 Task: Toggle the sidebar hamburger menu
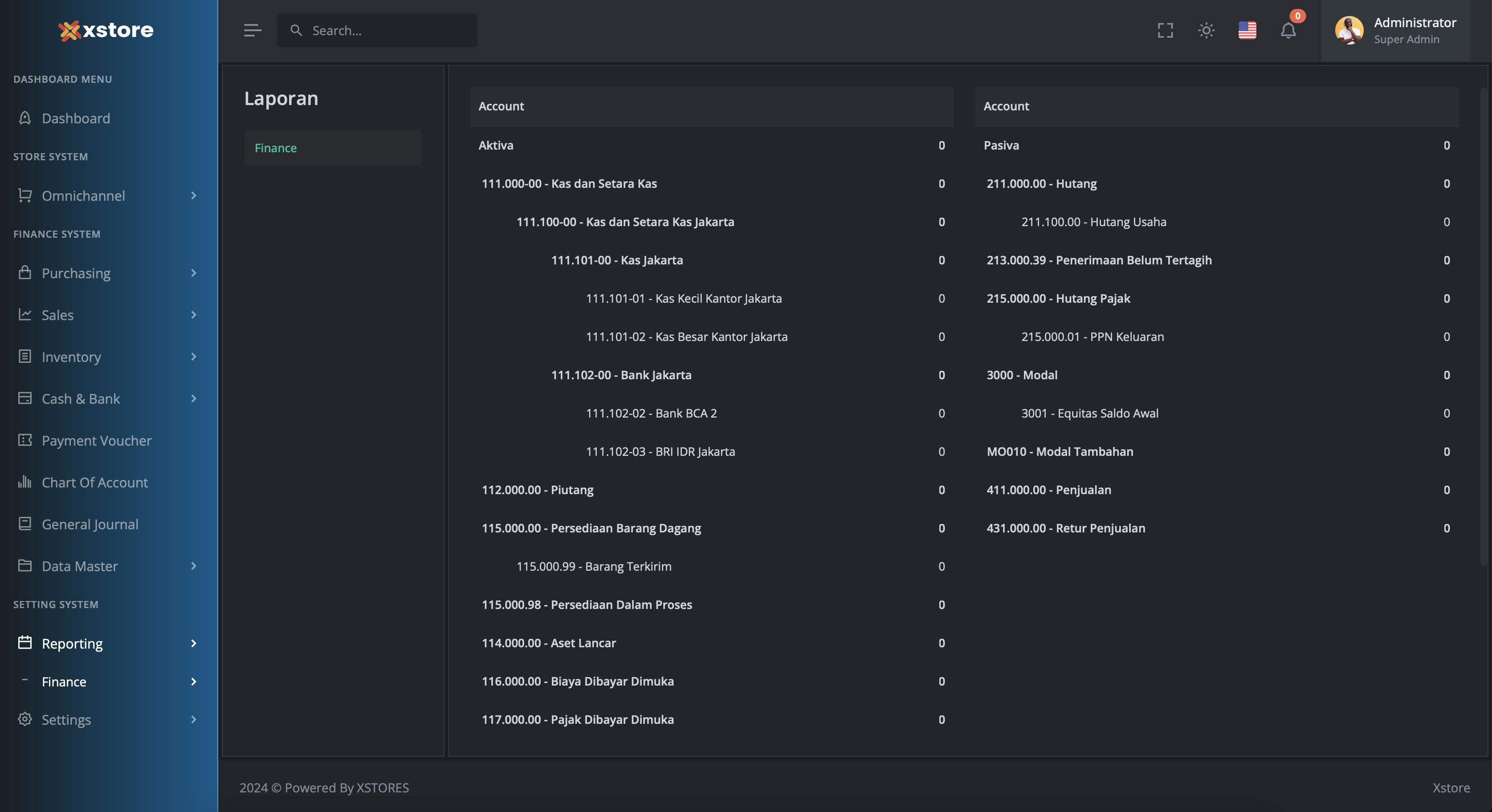253,30
